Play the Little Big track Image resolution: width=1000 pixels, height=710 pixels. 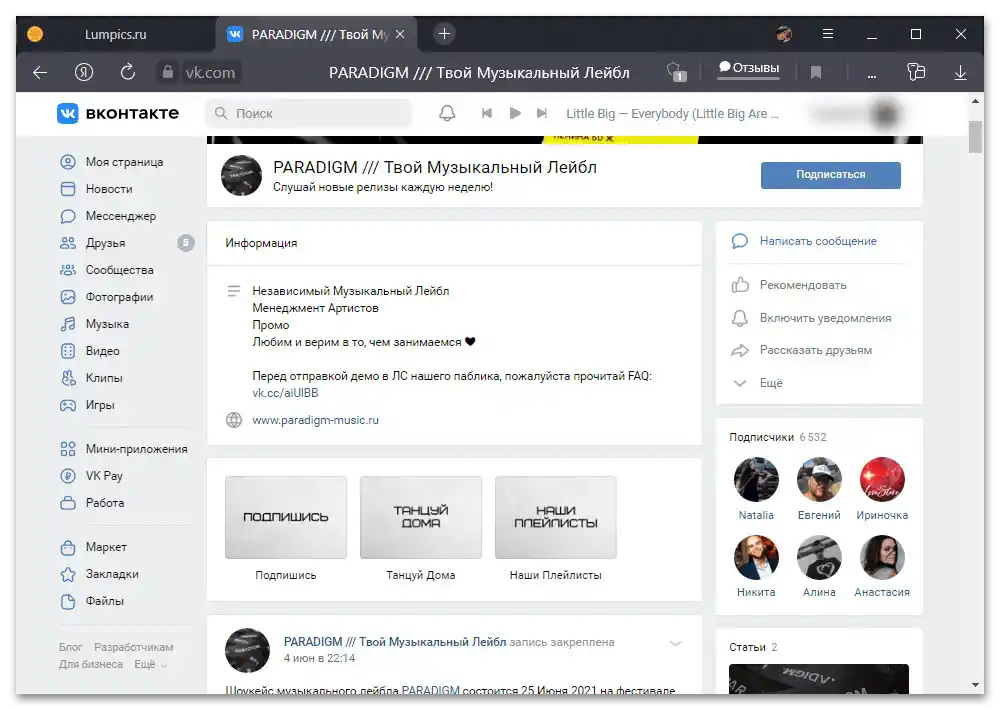pos(515,114)
